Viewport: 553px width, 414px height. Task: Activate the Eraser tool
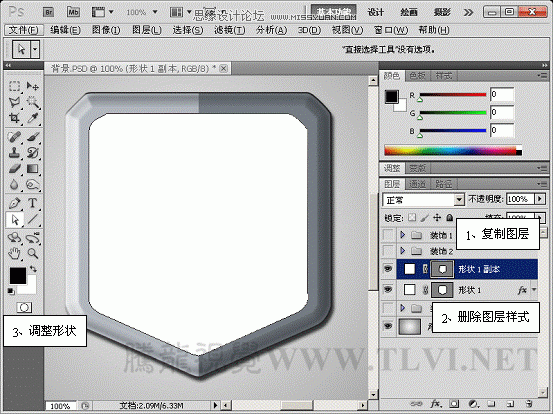(x=14, y=169)
